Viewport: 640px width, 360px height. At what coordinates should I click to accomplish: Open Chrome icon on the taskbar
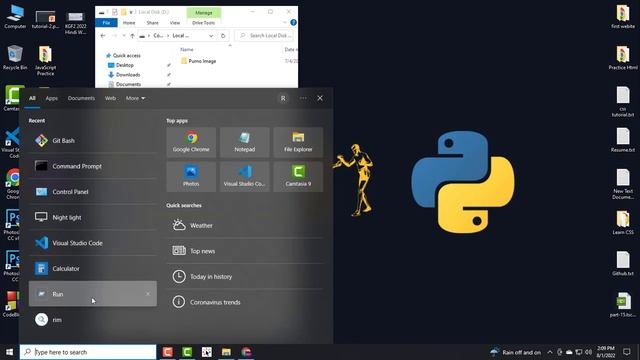click(x=246, y=352)
